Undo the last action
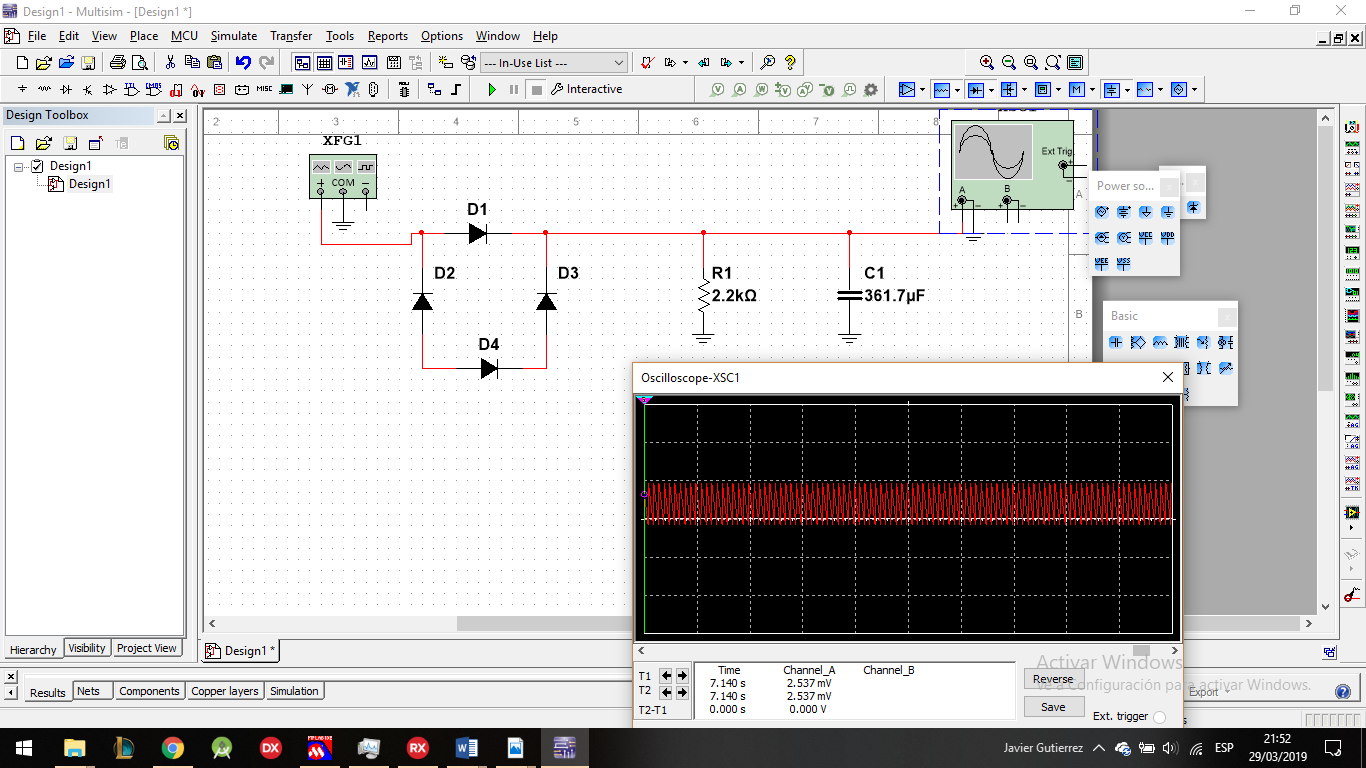 point(243,62)
